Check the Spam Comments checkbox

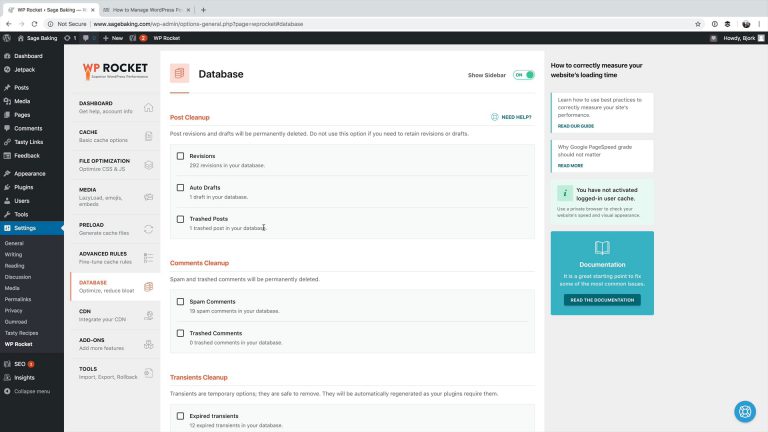click(180, 302)
